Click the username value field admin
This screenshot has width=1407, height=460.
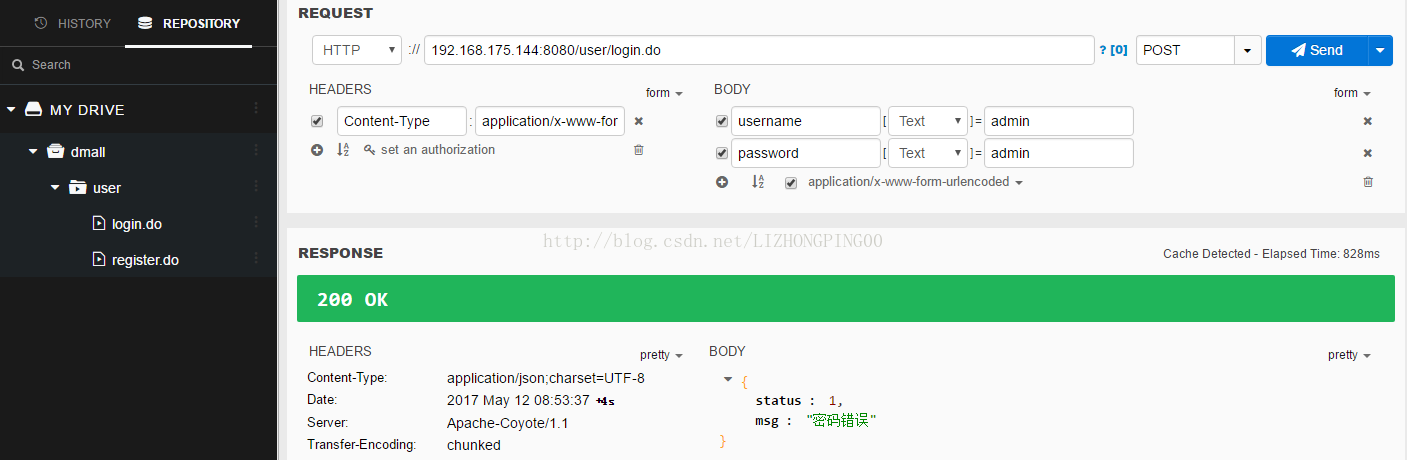[1059, 121]
